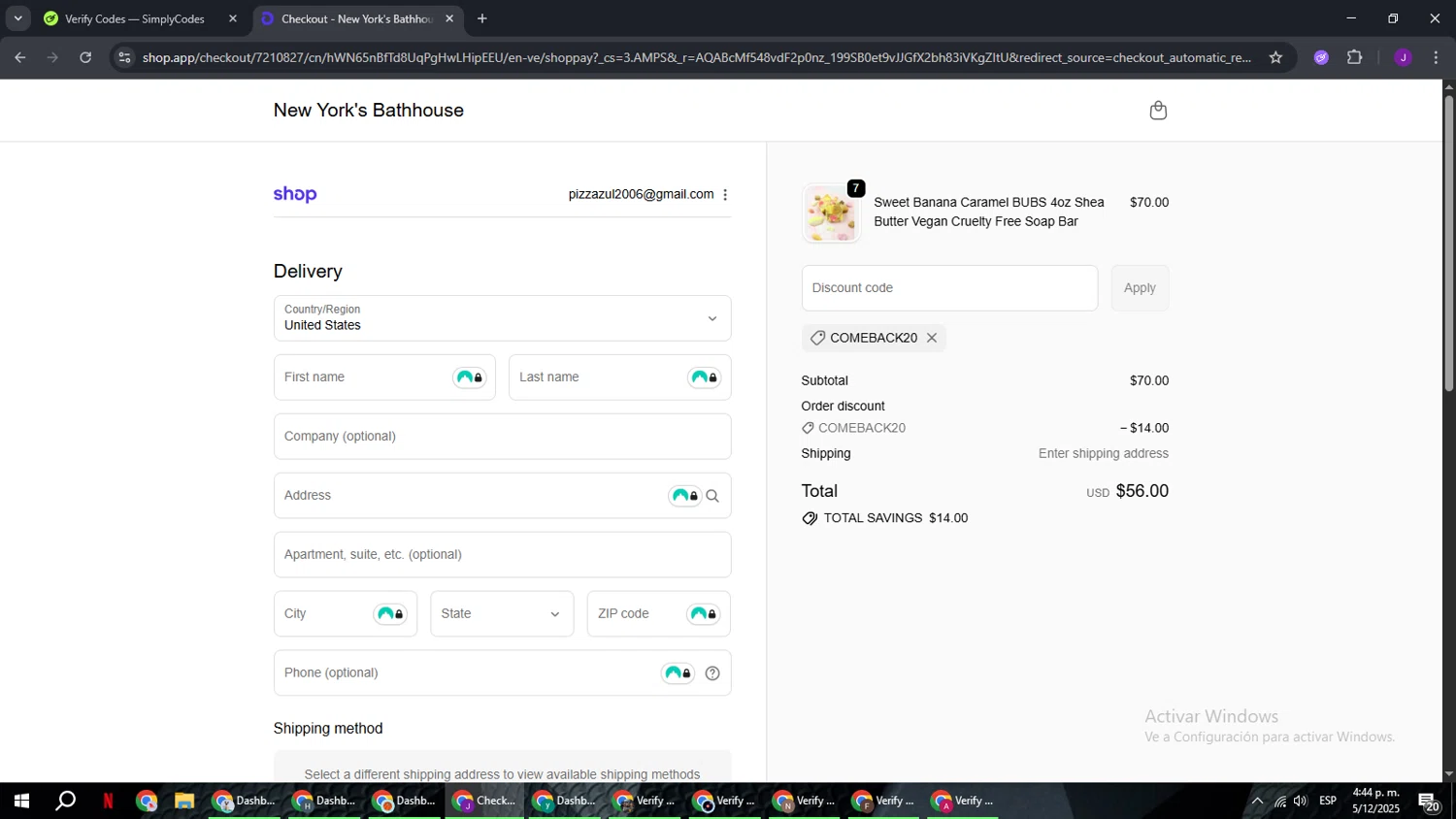
Task: Open Chrome profile J avatar
Action: 1403,57
